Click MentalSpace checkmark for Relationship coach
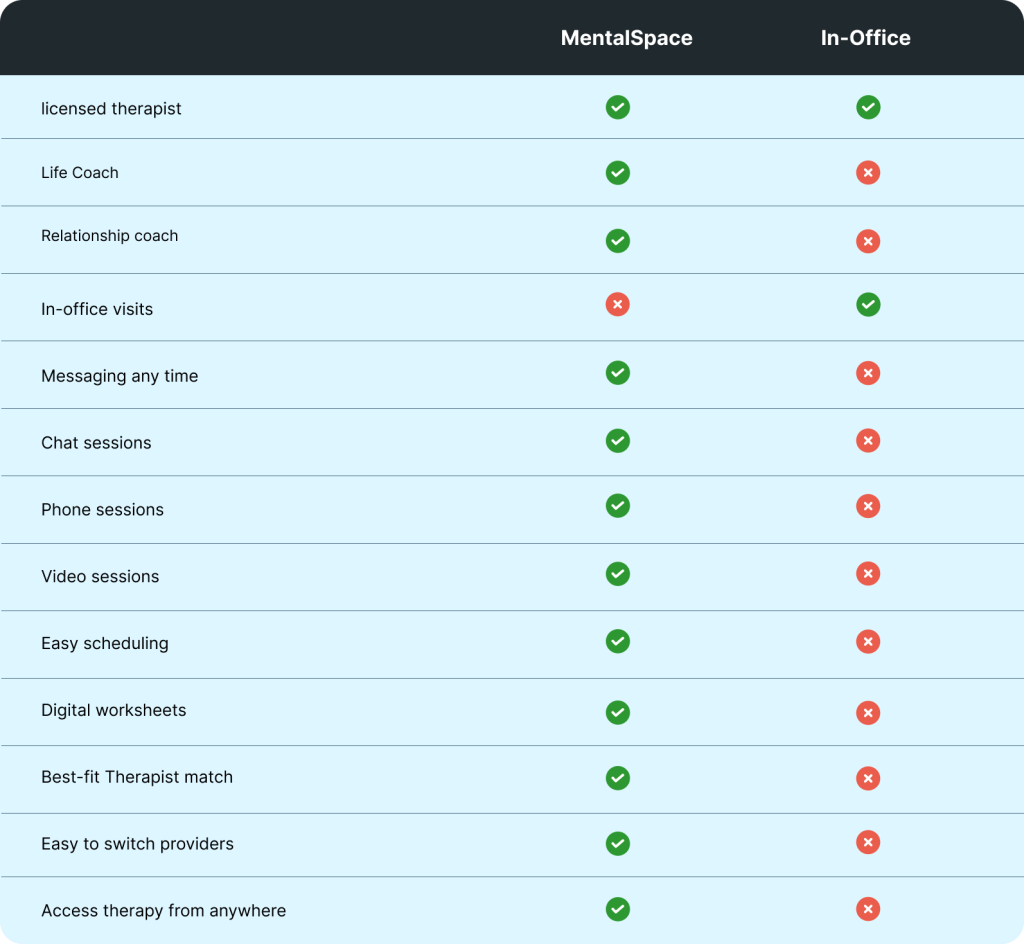1024x944 pixels. click(x=618, y=241)
